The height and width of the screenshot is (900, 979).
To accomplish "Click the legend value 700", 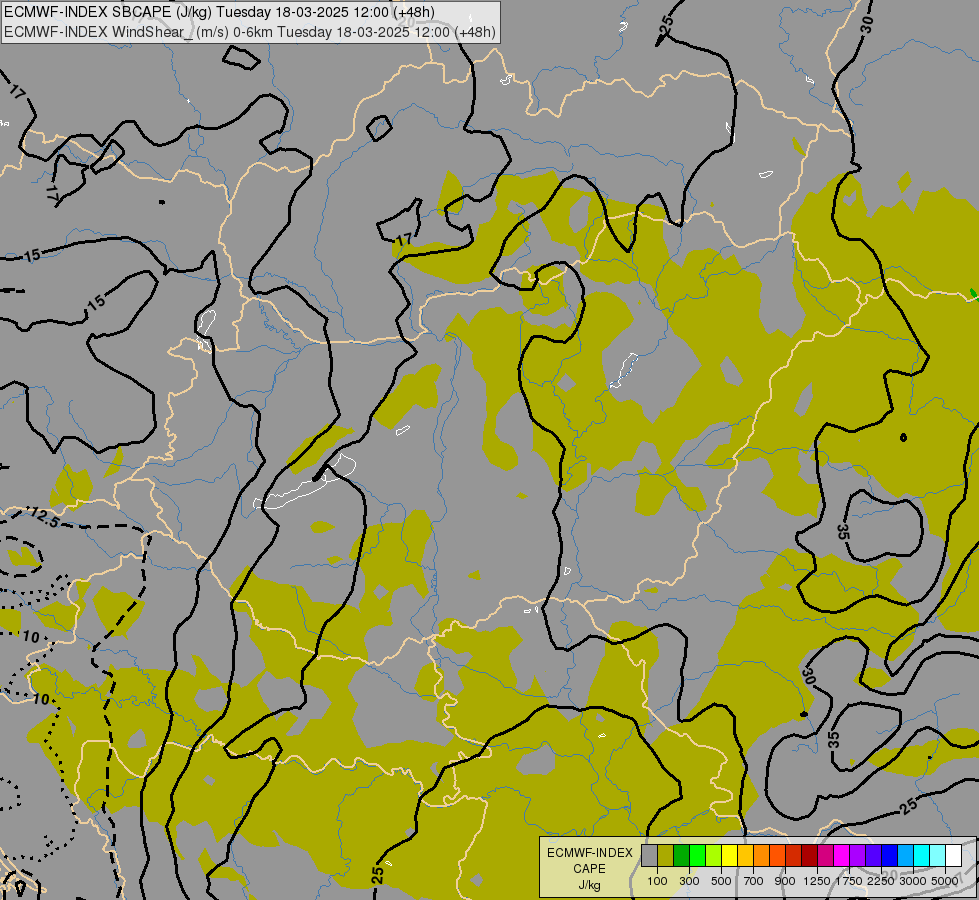I will [754, 881].
